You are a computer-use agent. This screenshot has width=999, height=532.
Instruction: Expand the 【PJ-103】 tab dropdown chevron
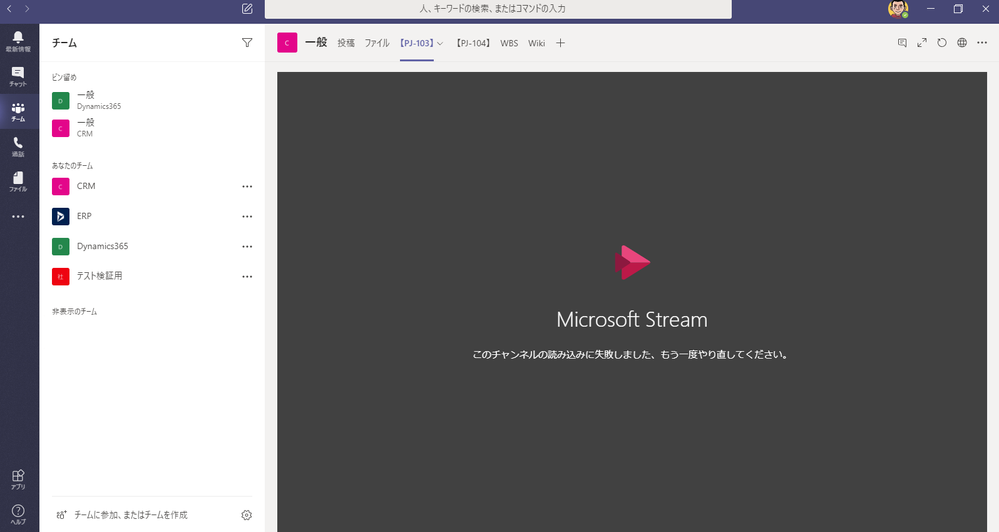click(x=440, y=43)
